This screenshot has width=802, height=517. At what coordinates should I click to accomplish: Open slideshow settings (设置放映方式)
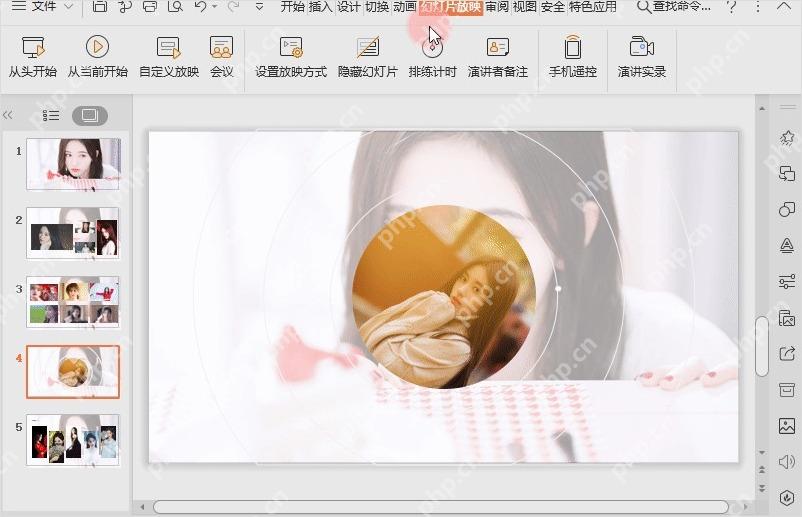click(291, 57)
